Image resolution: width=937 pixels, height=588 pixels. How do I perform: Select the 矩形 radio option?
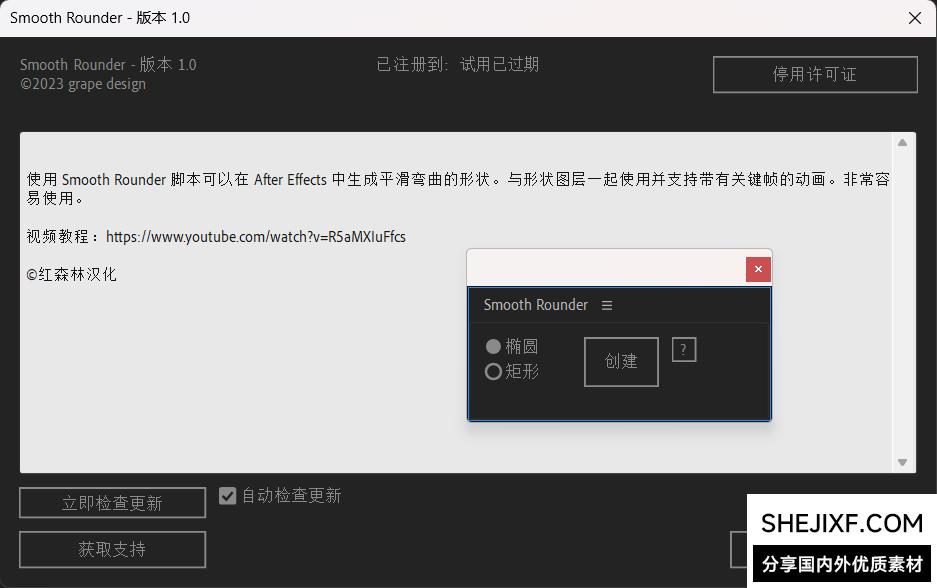493,372
